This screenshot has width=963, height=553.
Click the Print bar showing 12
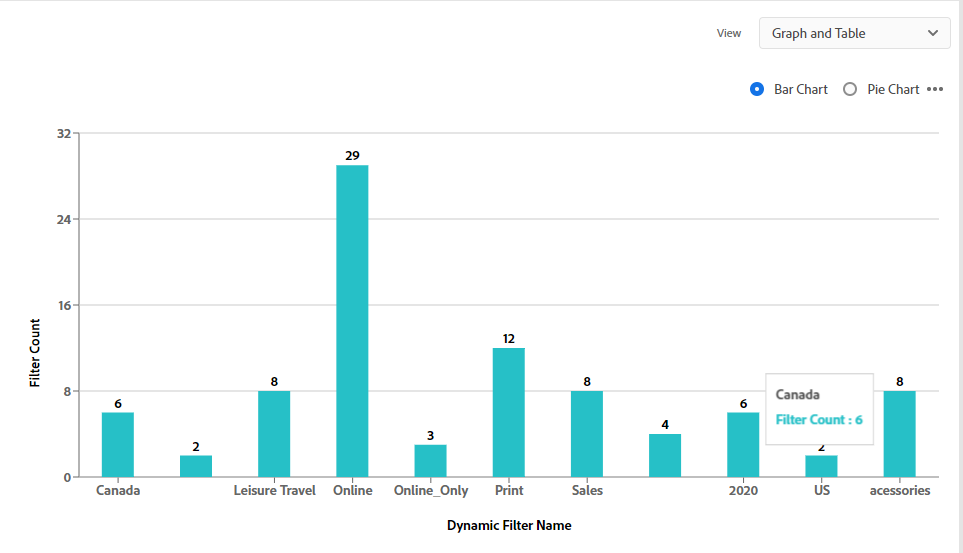(508, 412)
